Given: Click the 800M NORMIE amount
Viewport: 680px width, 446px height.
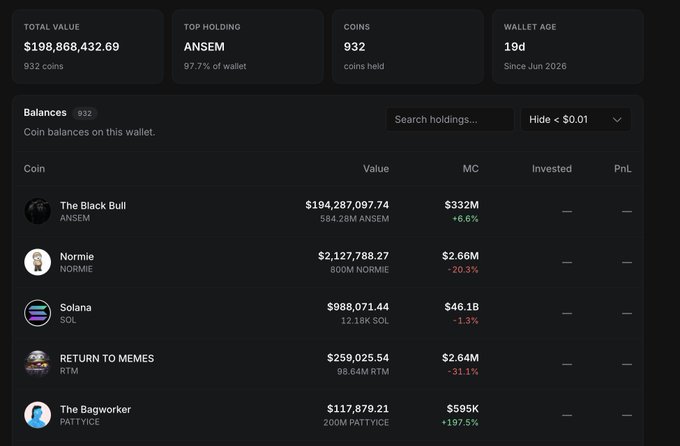Looking at the screenshot, I should [360, 269].
